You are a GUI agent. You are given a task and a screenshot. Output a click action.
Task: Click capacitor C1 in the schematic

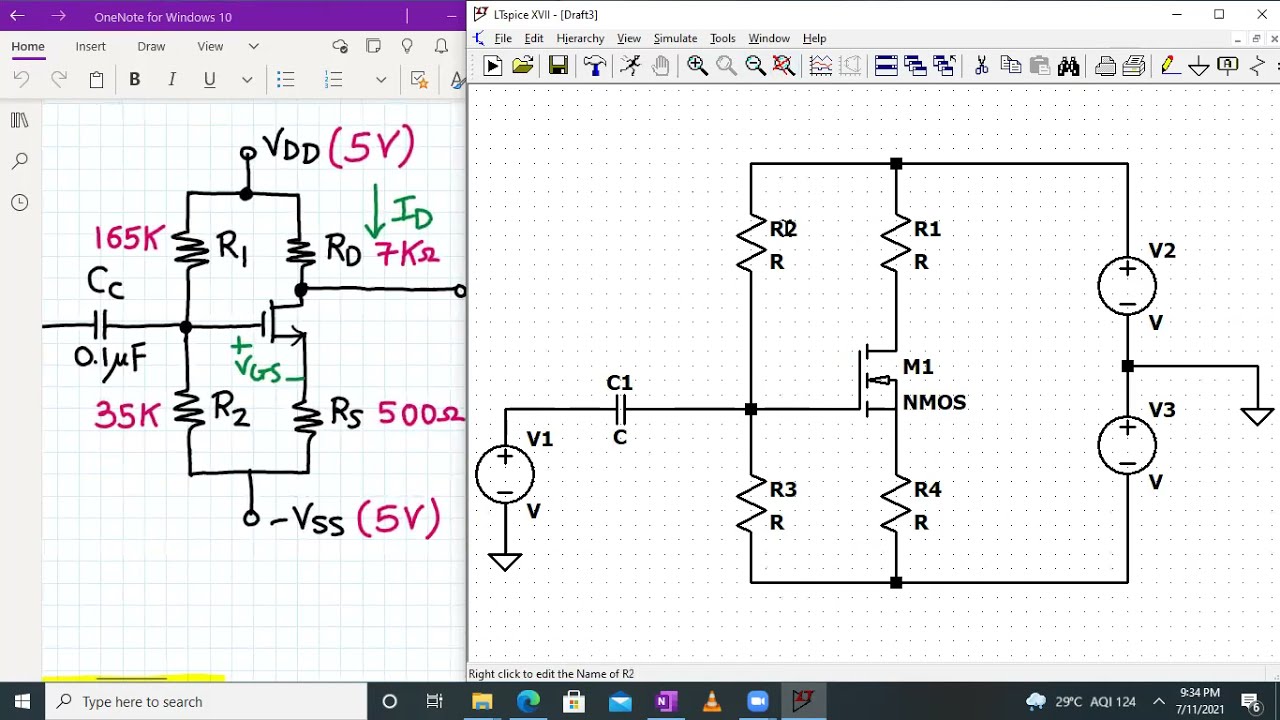[620, 409]
